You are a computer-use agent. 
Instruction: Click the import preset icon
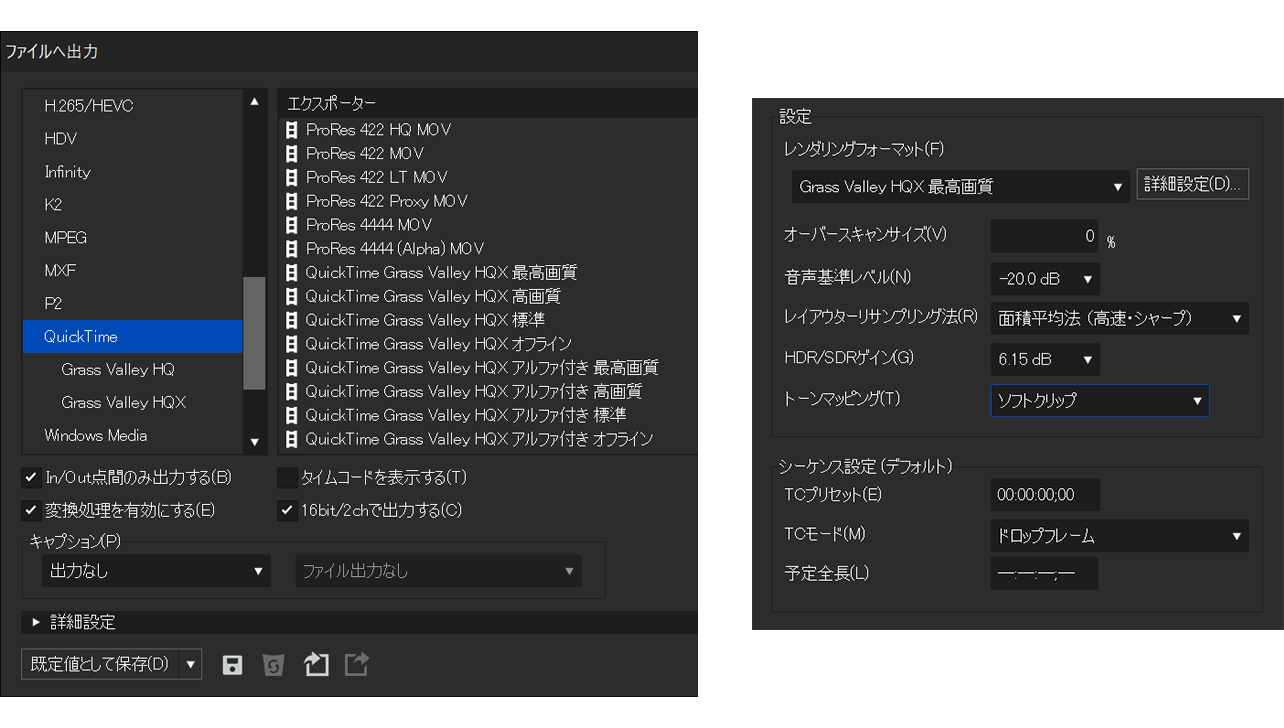(x=316, y=664)
